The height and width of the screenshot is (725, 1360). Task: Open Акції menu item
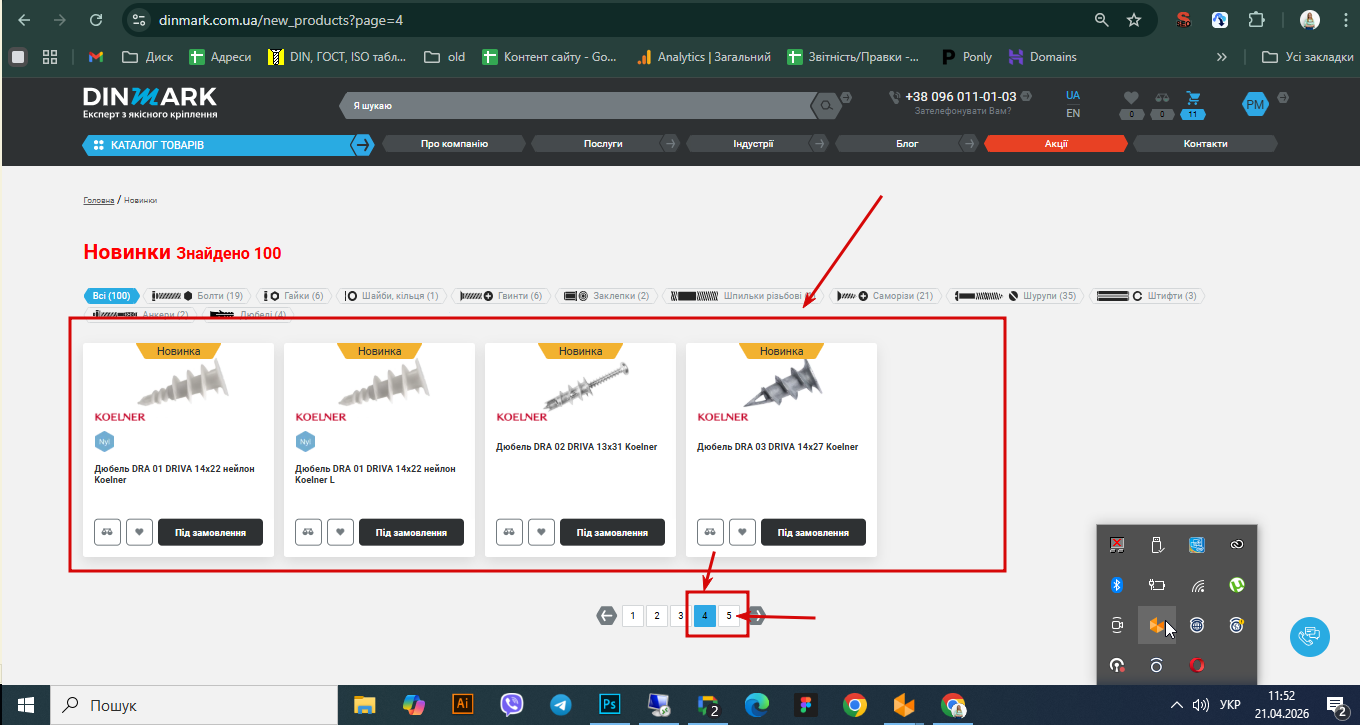1056,144
